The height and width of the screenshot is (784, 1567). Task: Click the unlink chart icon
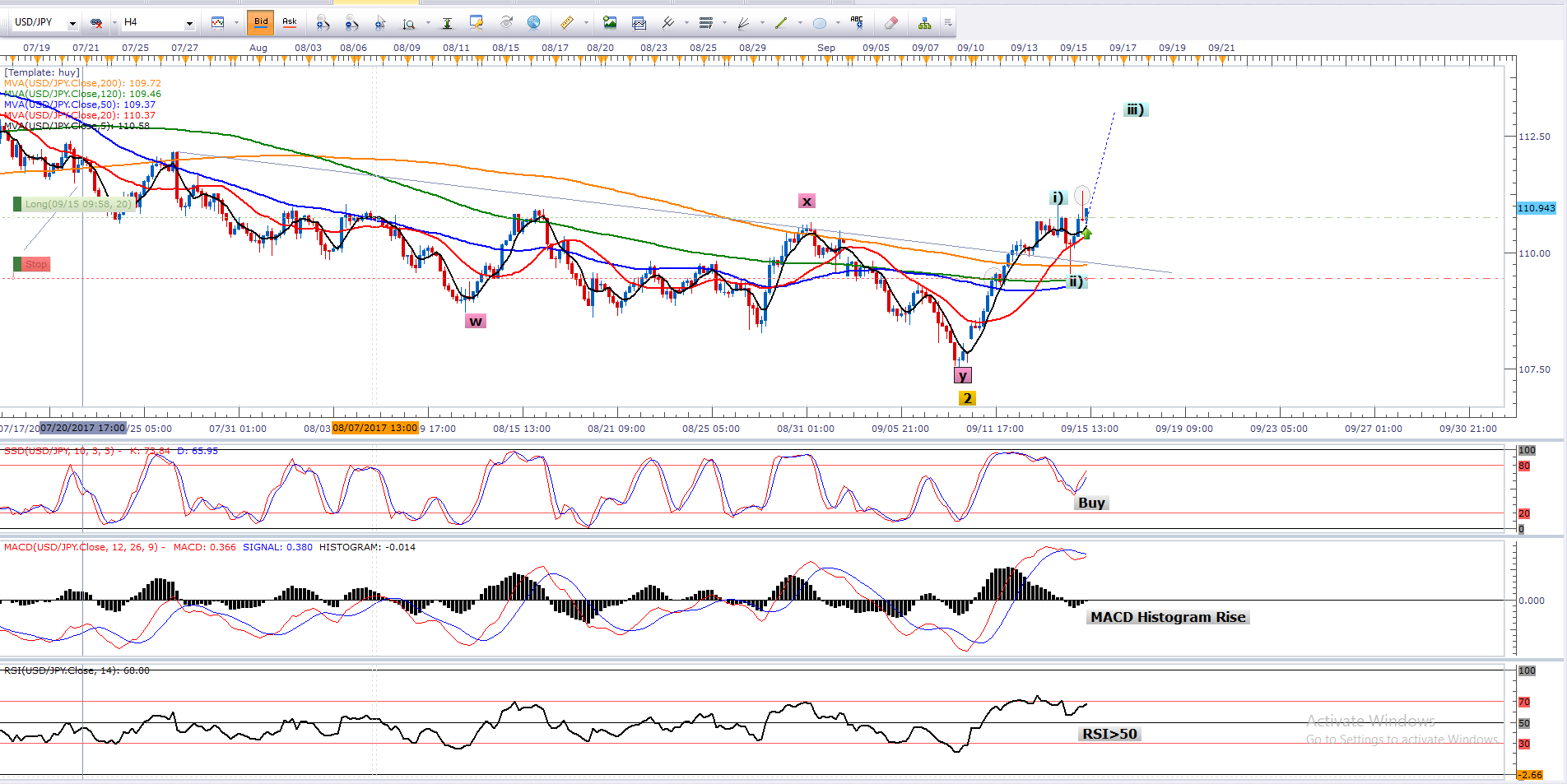coord(96,23)
